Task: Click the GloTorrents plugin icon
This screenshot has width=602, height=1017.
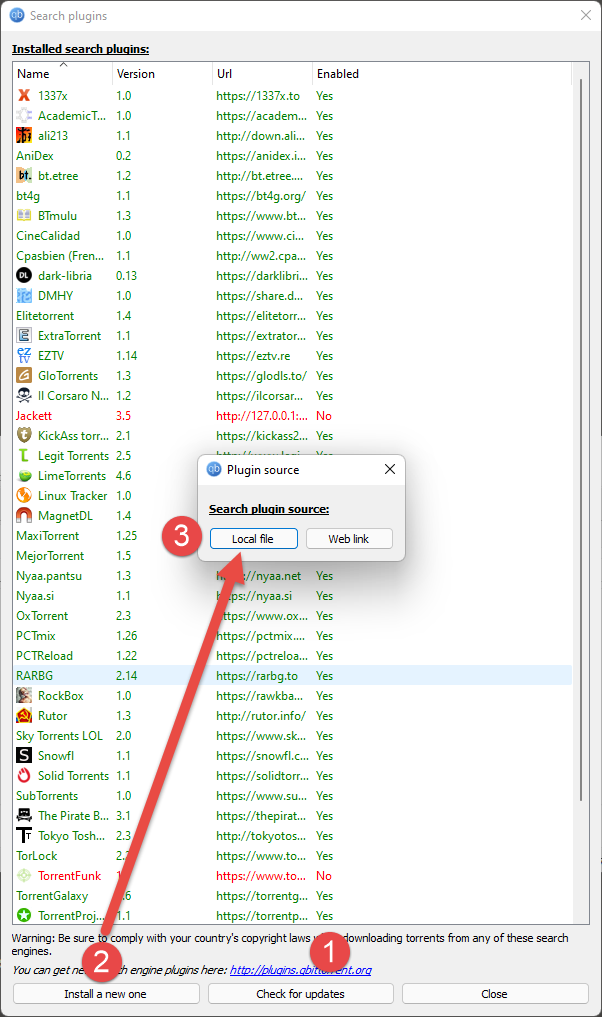Action: tap(24, 376)
